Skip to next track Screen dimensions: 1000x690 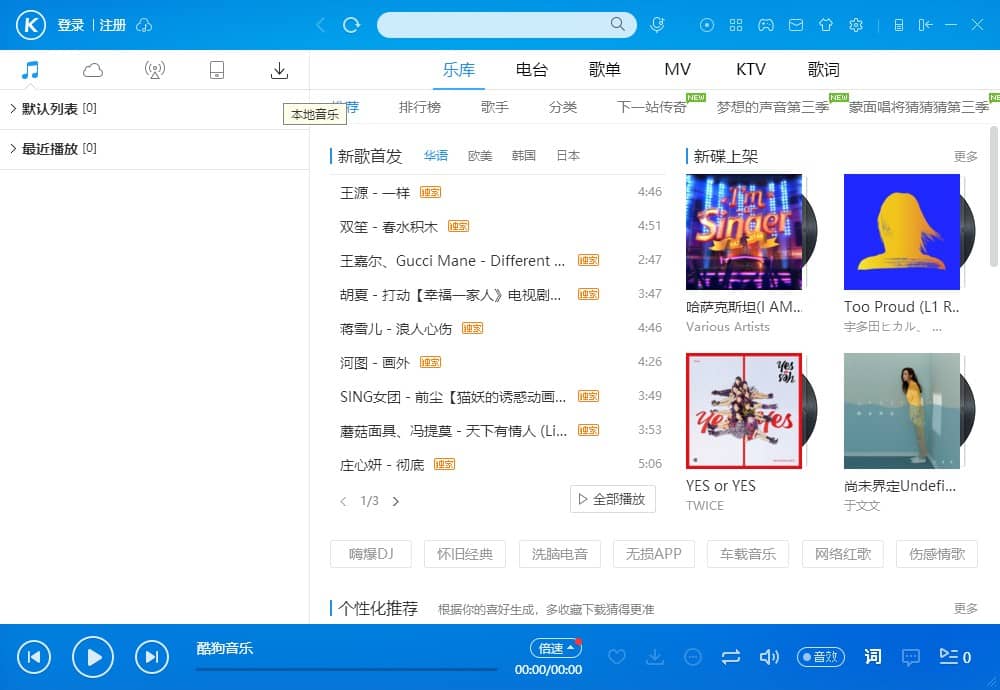pyautogui.click(x=152, y=657)
